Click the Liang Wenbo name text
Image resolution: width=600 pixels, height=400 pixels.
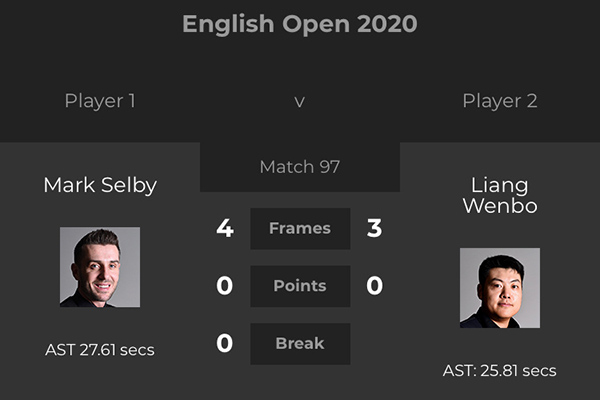[x=500, y=196]
